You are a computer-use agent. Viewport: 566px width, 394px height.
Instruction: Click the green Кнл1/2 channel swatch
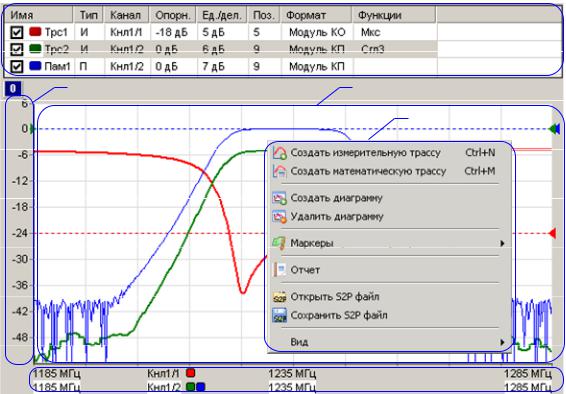click(190, 388)
